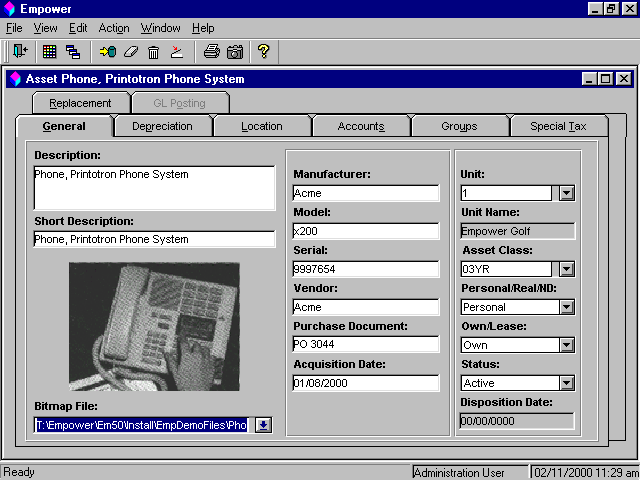640x480 pixels.
Task: Minimize the Asset Phone window
Action: [589, 79]
